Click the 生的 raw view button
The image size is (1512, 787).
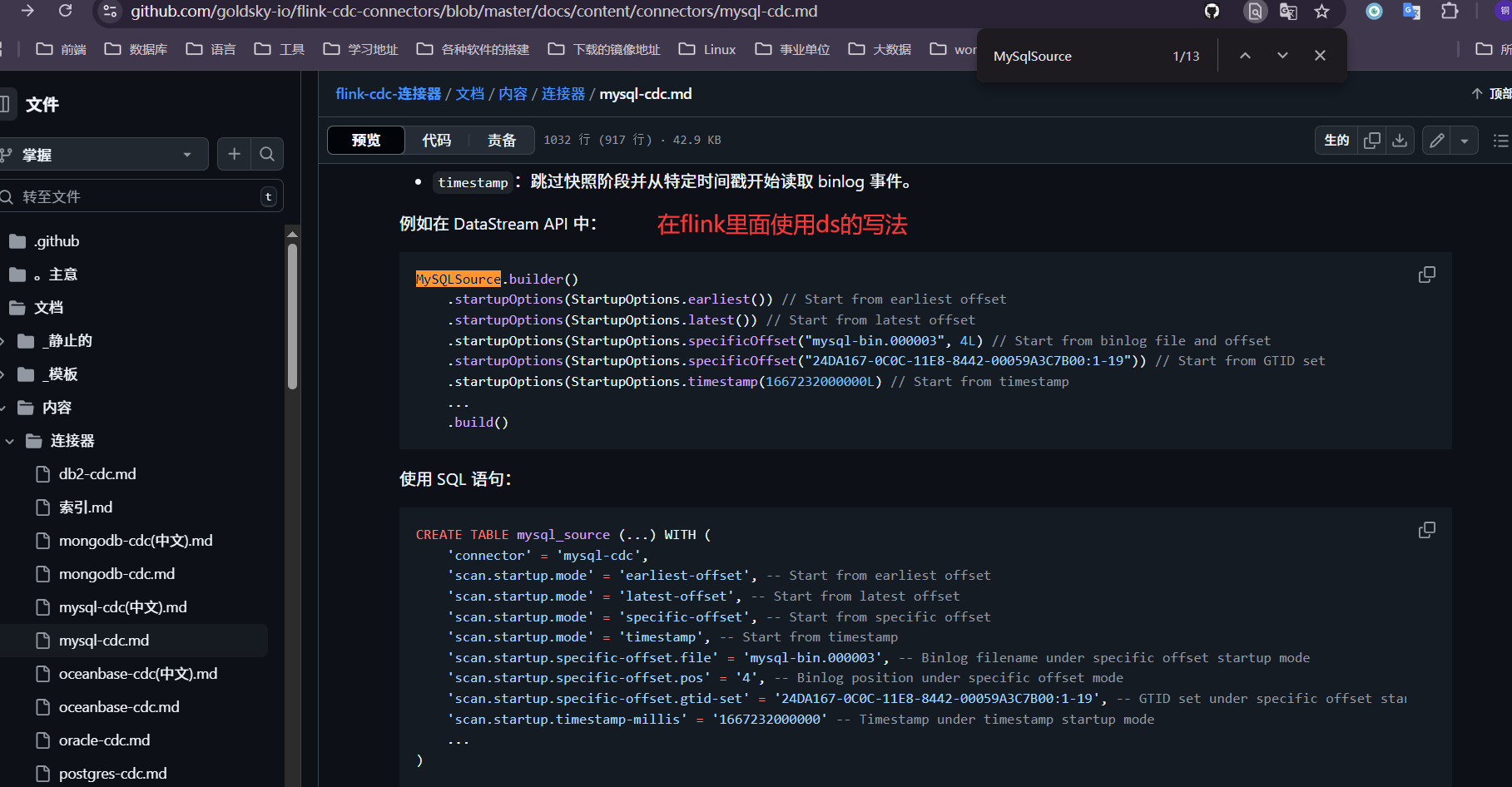tap(1336, 140)
